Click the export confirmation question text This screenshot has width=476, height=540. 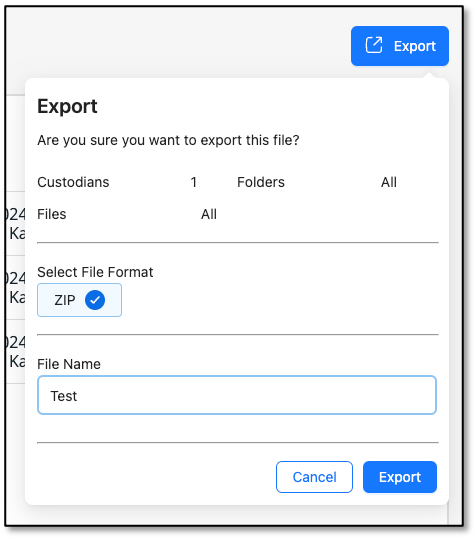[168, 140]
